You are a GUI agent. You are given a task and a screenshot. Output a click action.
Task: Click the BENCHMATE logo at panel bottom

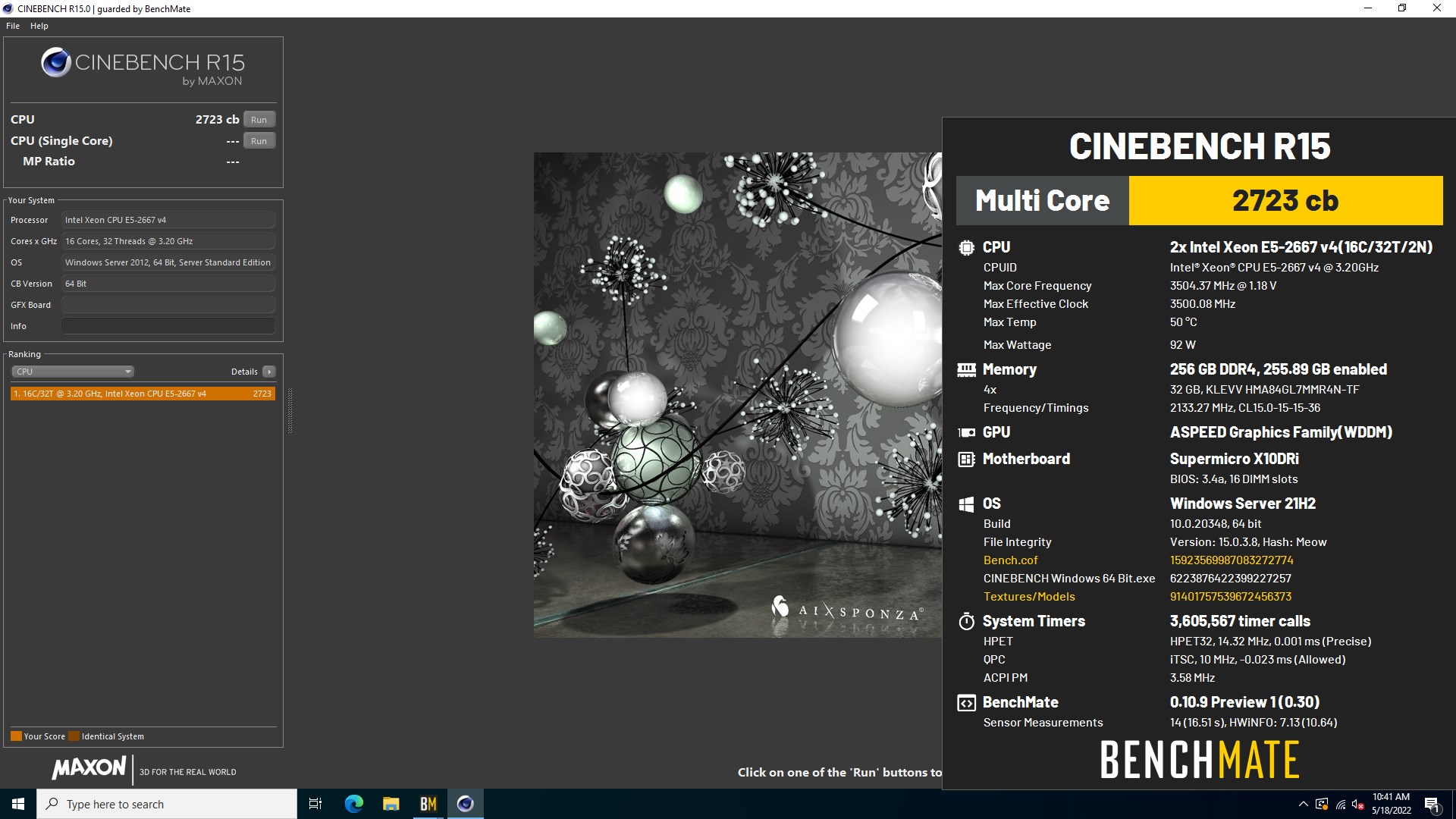pos(1200,760)
